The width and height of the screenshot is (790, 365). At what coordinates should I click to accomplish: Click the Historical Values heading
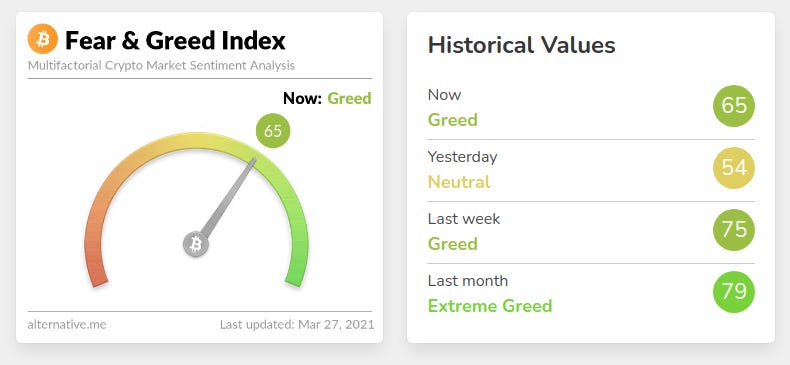[521, 45]
